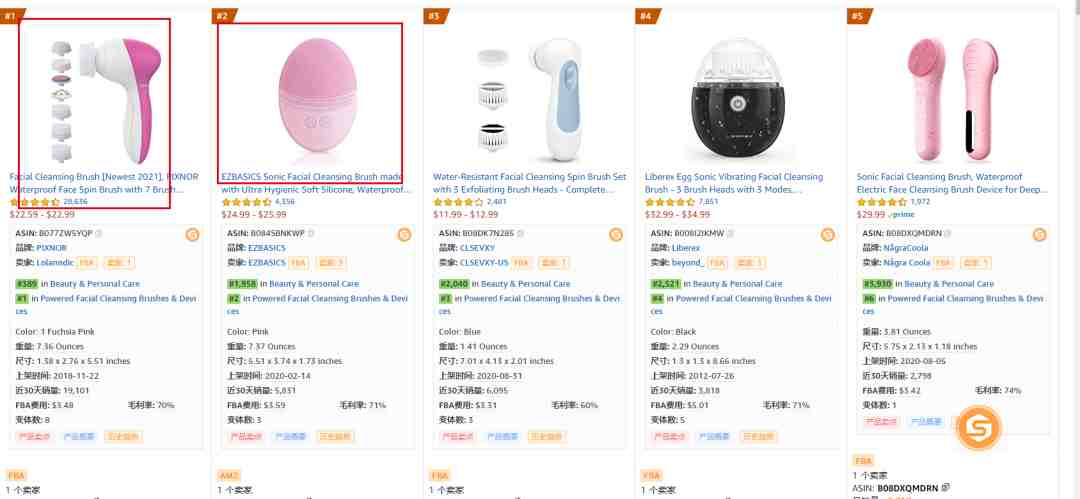Image resolution: width=1080 pixels, height=499 pixels.
Task: Open seller Lolanndic link
Action: pyautogui.click(x=54, y=263)
